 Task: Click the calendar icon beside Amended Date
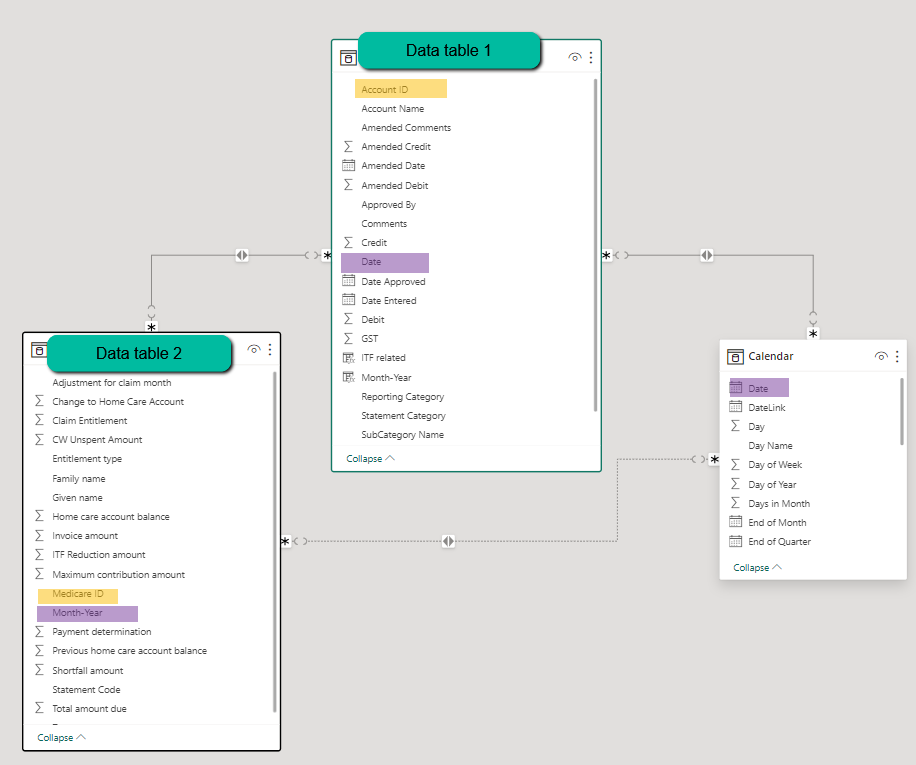[x=348, y=165]
